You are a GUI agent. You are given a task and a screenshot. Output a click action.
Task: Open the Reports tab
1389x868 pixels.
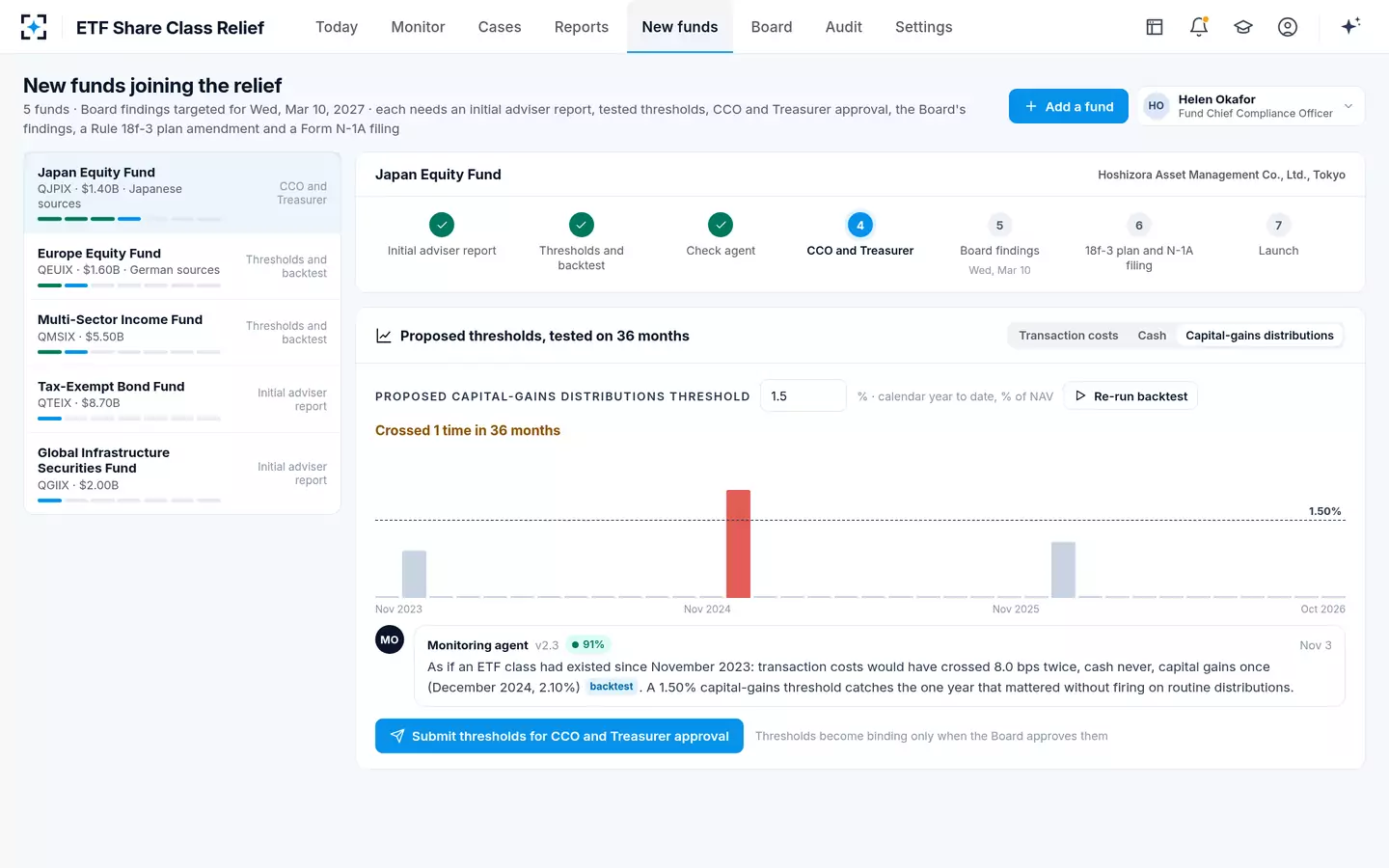(582, 27)
